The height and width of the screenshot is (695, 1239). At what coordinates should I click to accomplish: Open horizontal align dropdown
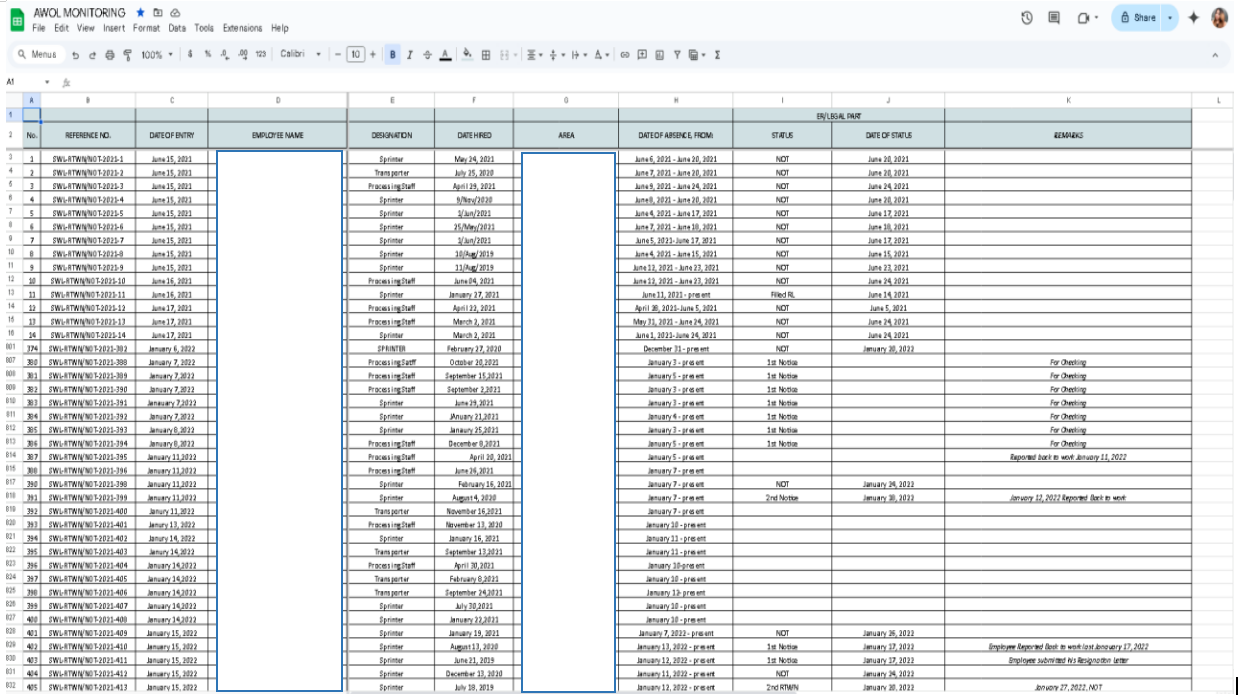pos(535,55)
